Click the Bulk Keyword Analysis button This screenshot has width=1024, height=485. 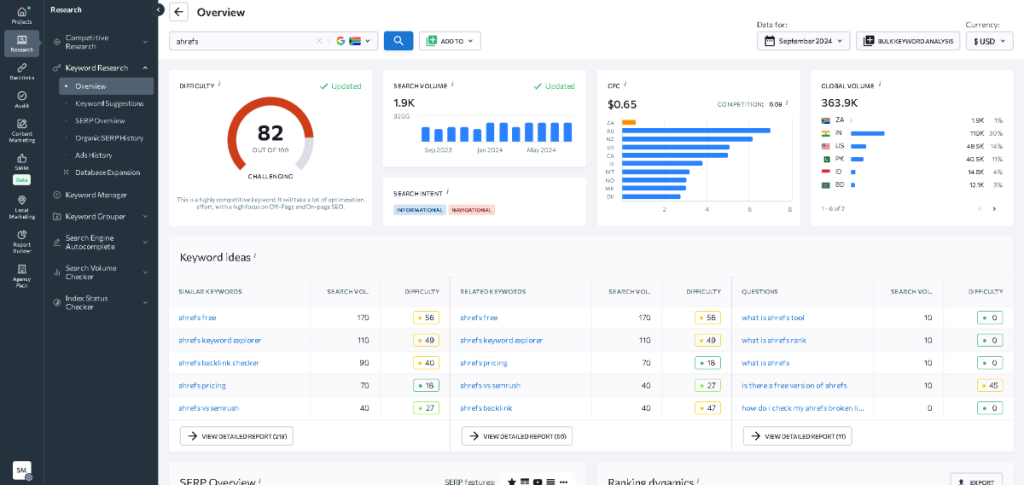(x=908, y=40)
